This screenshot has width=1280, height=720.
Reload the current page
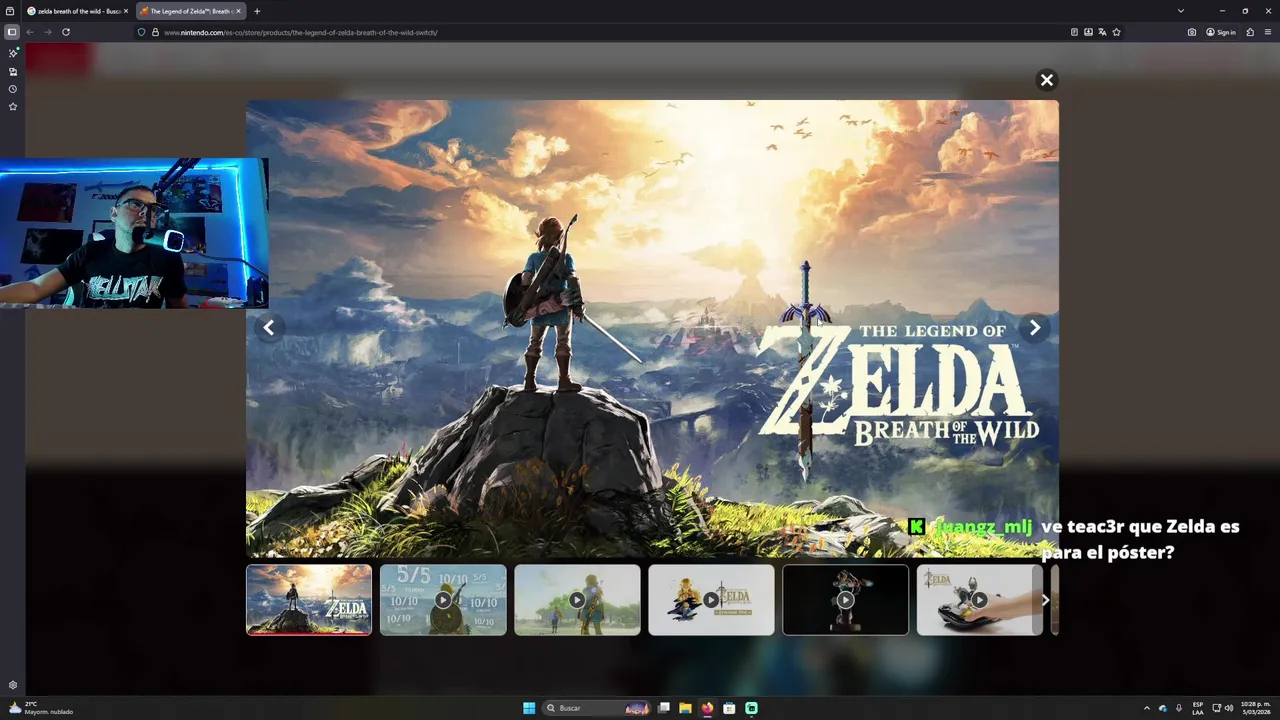[66, 32]
